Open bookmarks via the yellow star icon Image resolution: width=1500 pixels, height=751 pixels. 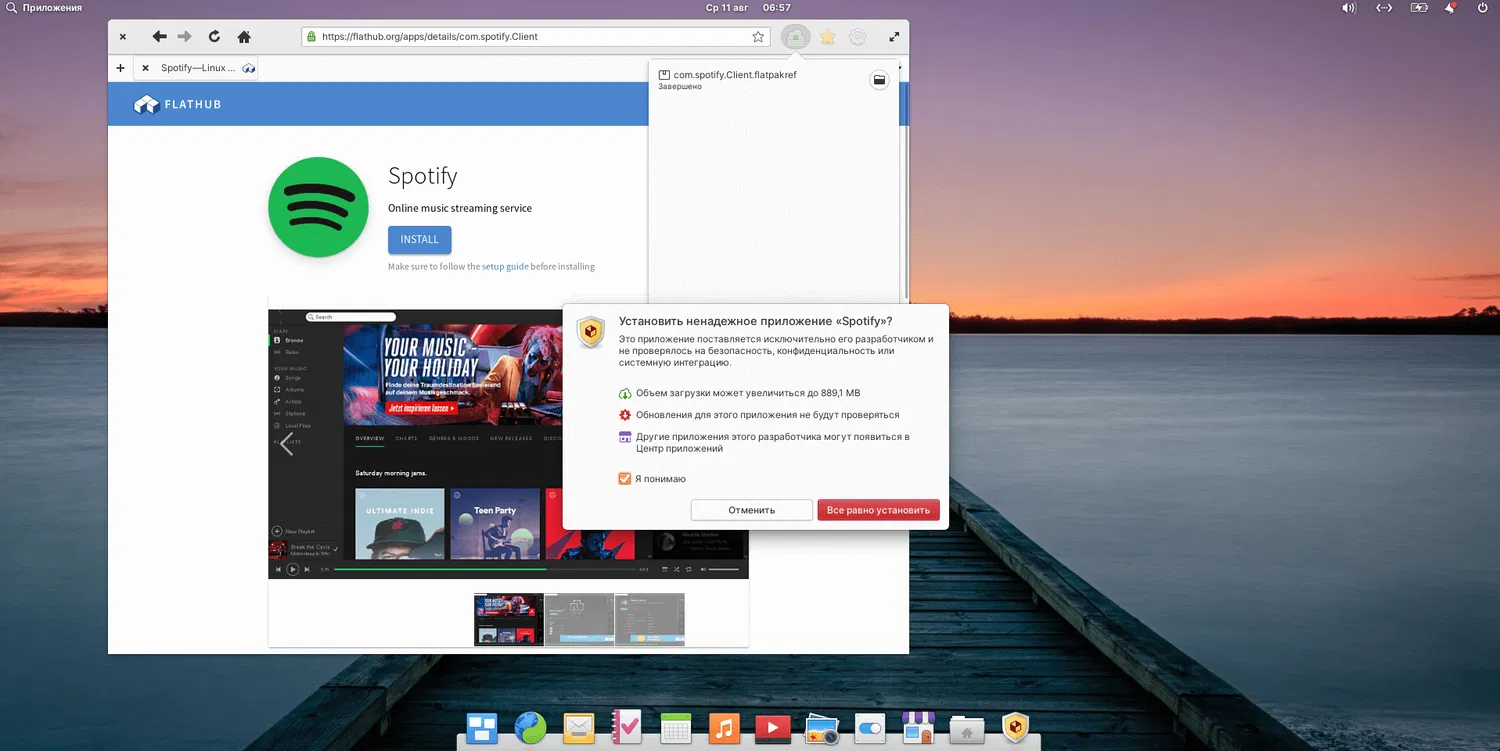coord(828,37)
